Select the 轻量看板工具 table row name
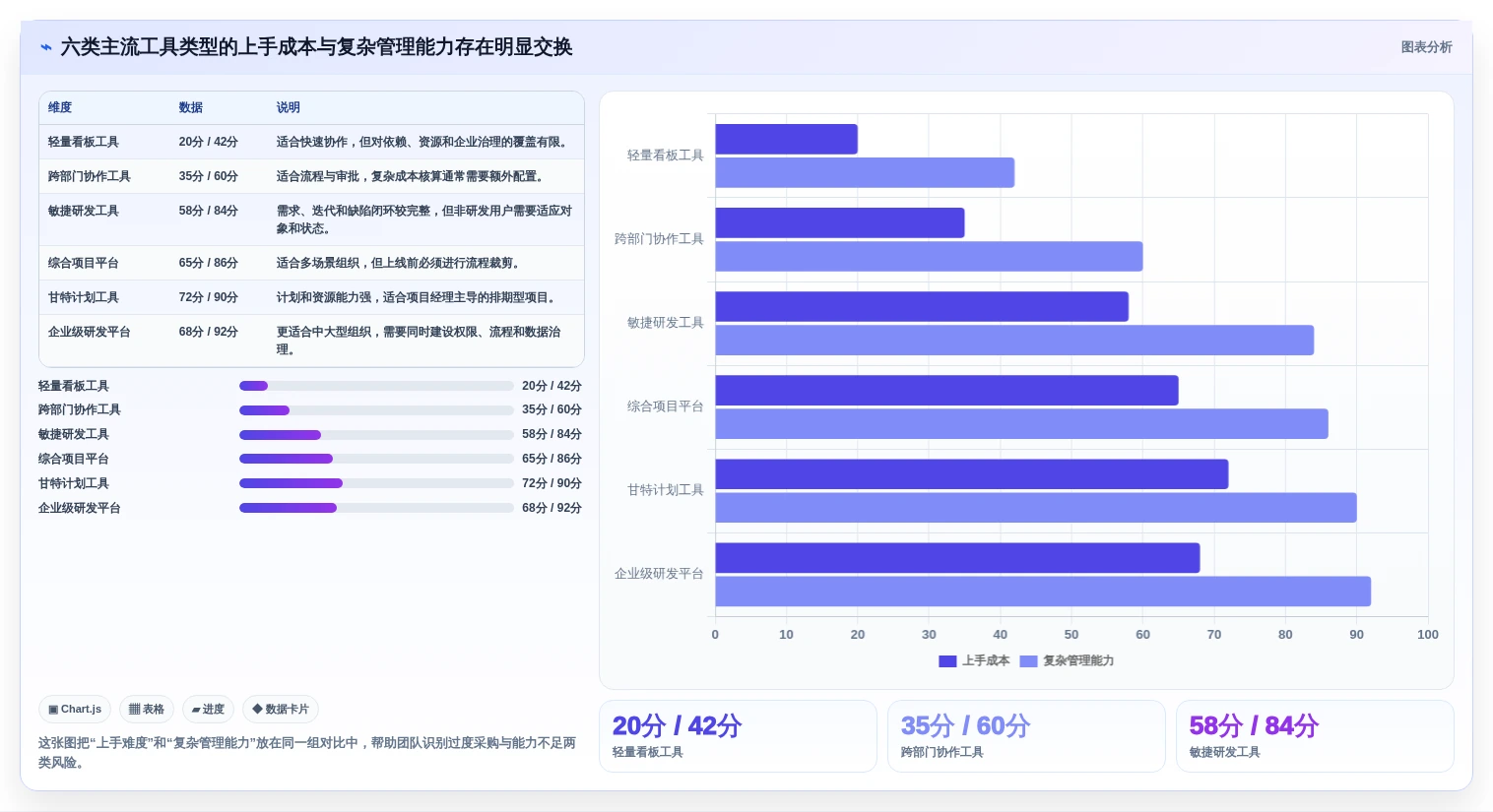The width and height of the screenshot is (1493, 812). pyautogui.click(x=84, y=142)
